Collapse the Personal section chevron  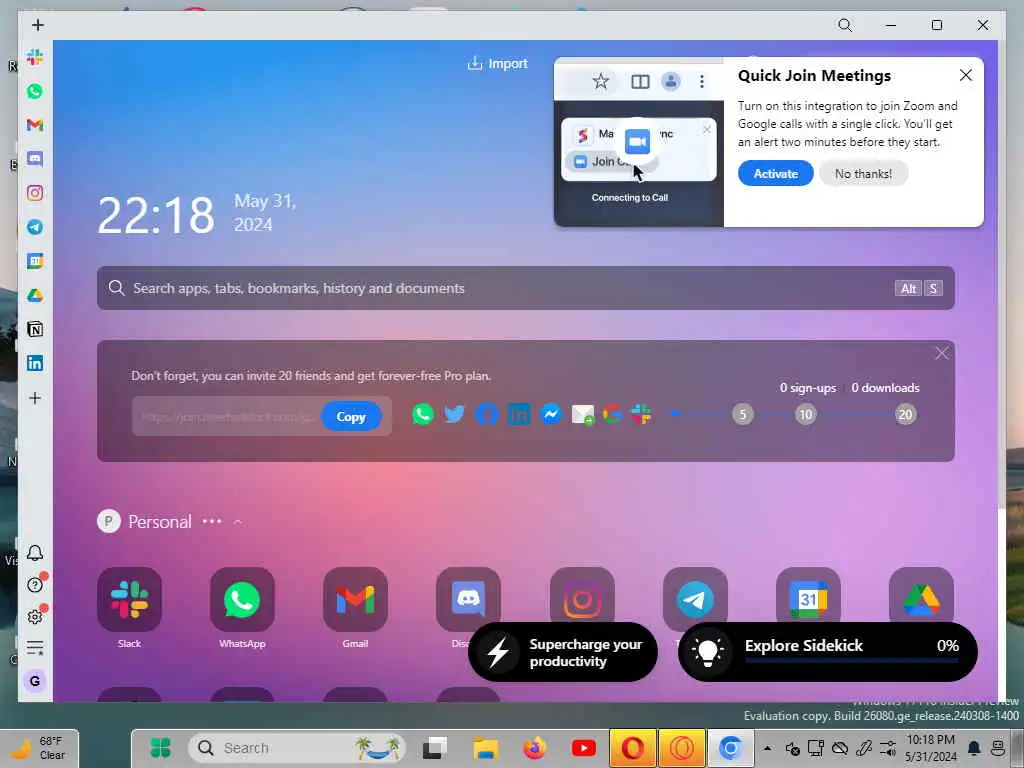[x=238, y=522]
